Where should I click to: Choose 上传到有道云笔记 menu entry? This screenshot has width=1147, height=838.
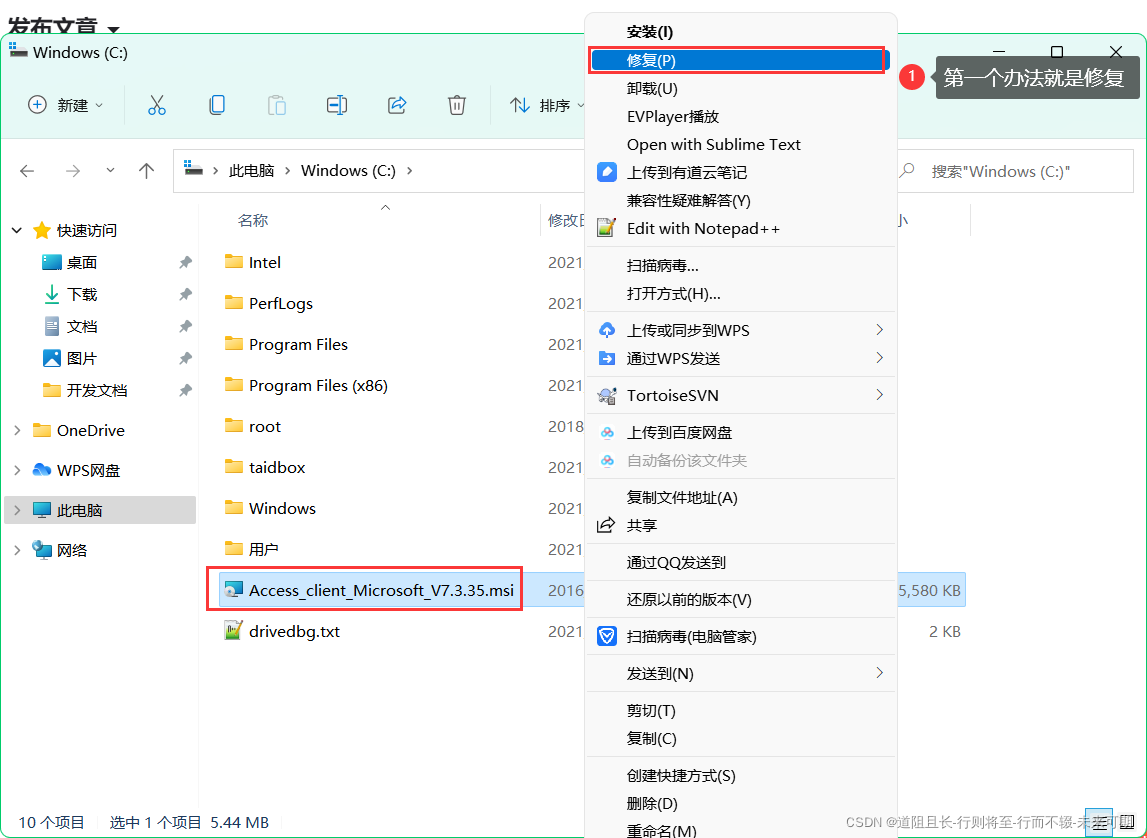(741, 173)
